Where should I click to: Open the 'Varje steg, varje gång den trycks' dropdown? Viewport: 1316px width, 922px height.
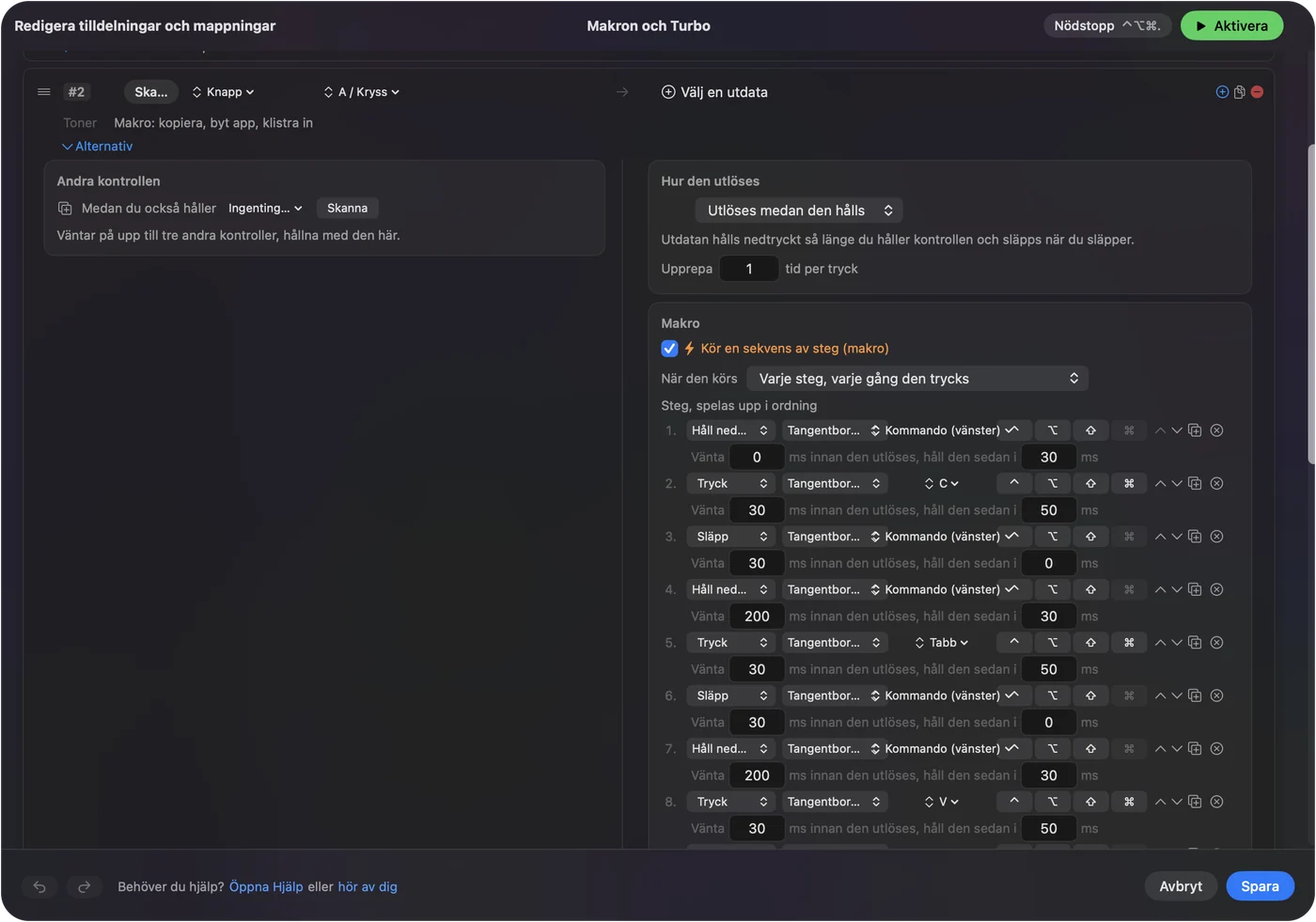point(917,379)
